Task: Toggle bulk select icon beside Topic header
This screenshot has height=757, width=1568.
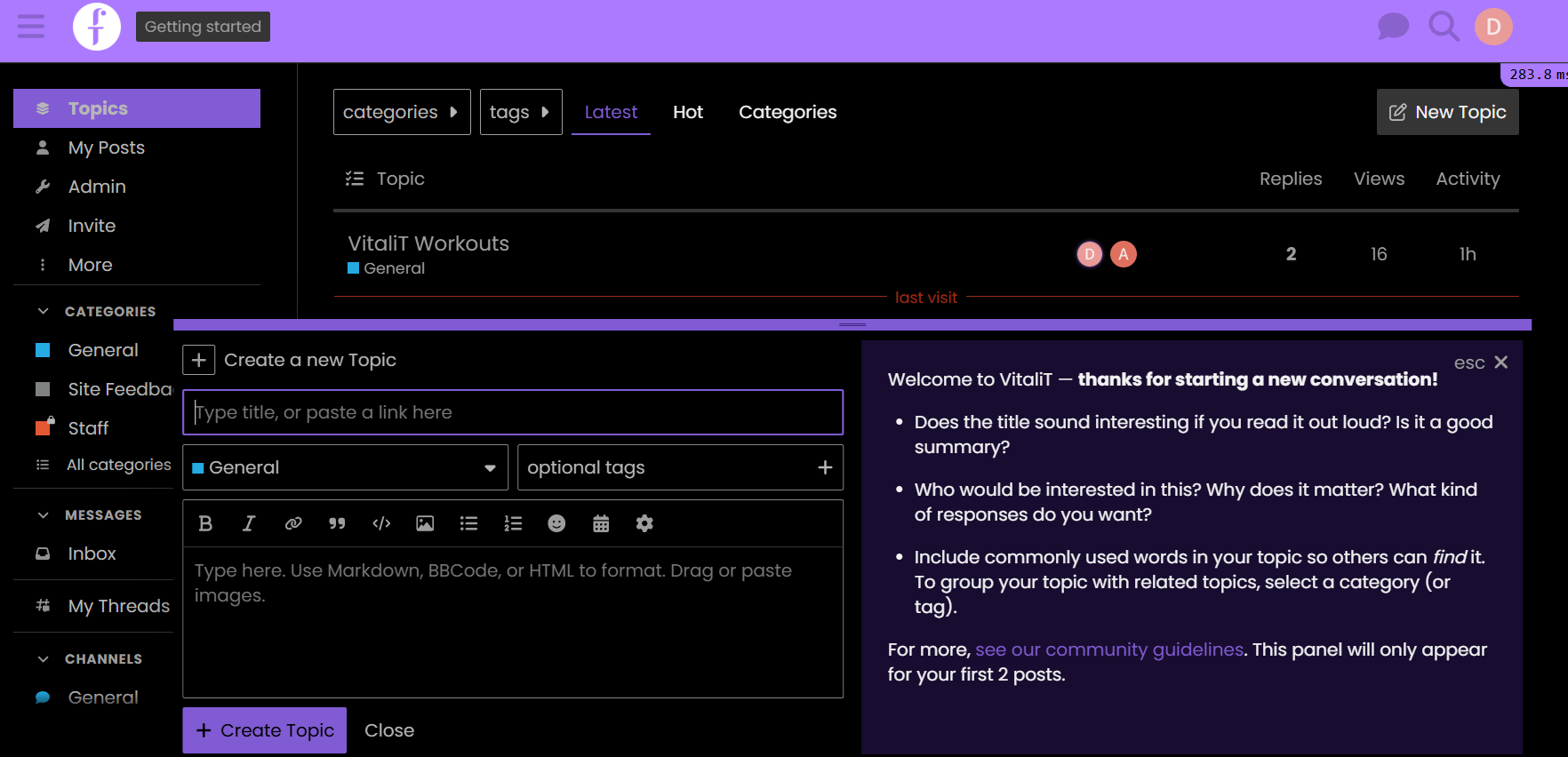Action: [x=355, y=179]
